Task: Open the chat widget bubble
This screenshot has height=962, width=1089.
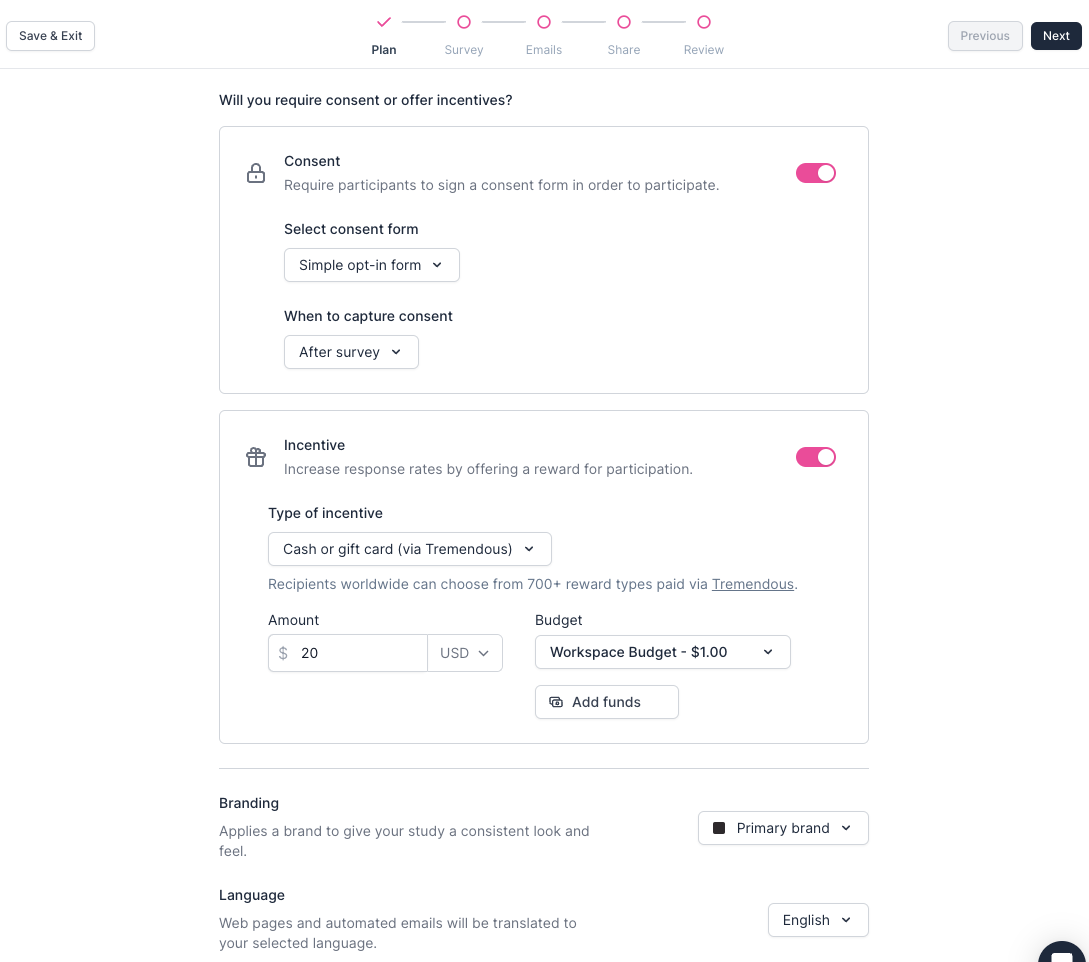Action: [x=1062, y=950]
